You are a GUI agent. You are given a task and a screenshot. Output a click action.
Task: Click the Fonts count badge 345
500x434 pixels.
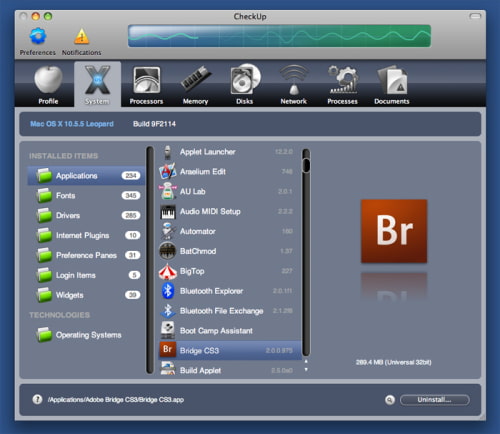pyautogui.click(x=131, y=195)
